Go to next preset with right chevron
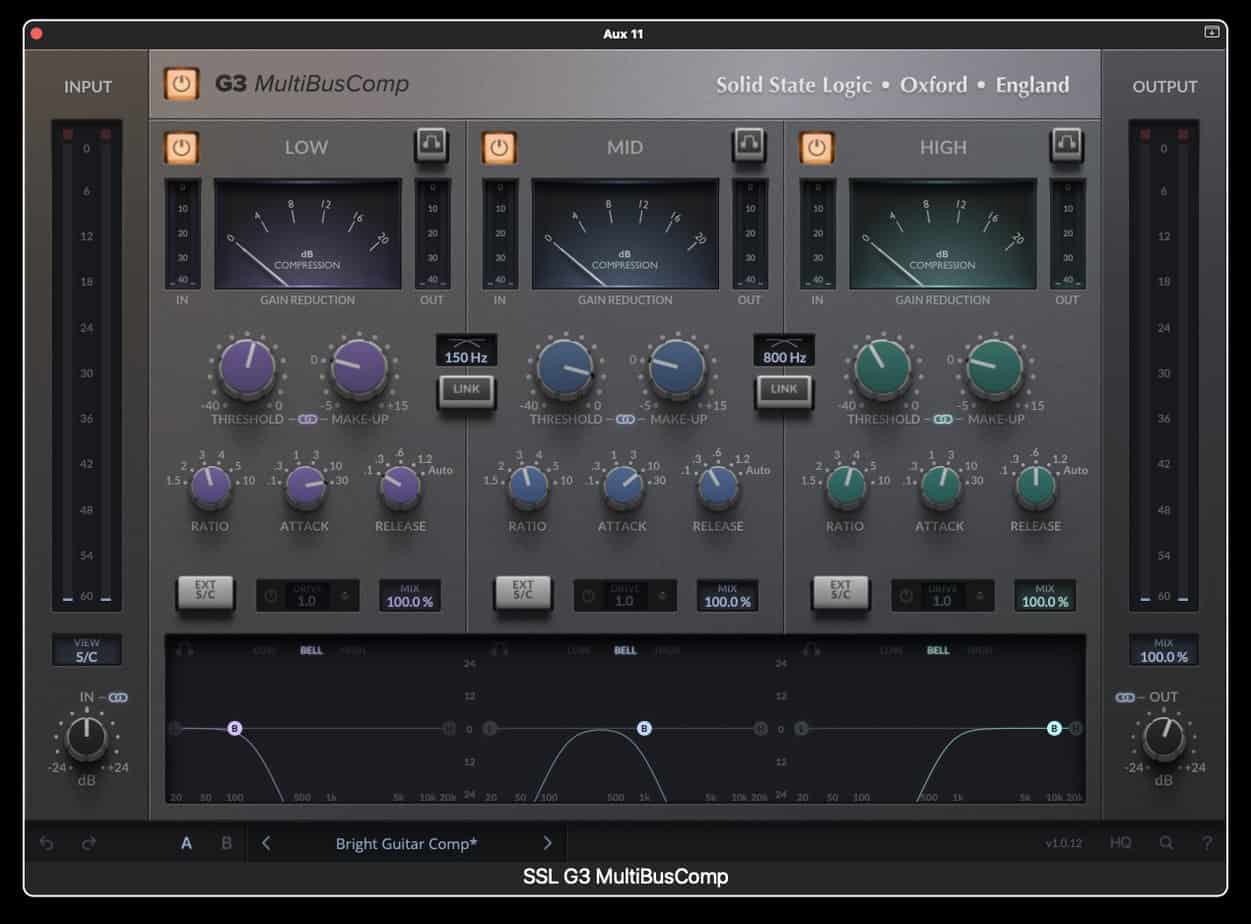Image resolution: width=1251 pixels, height=924 pixels. point(547,843)
